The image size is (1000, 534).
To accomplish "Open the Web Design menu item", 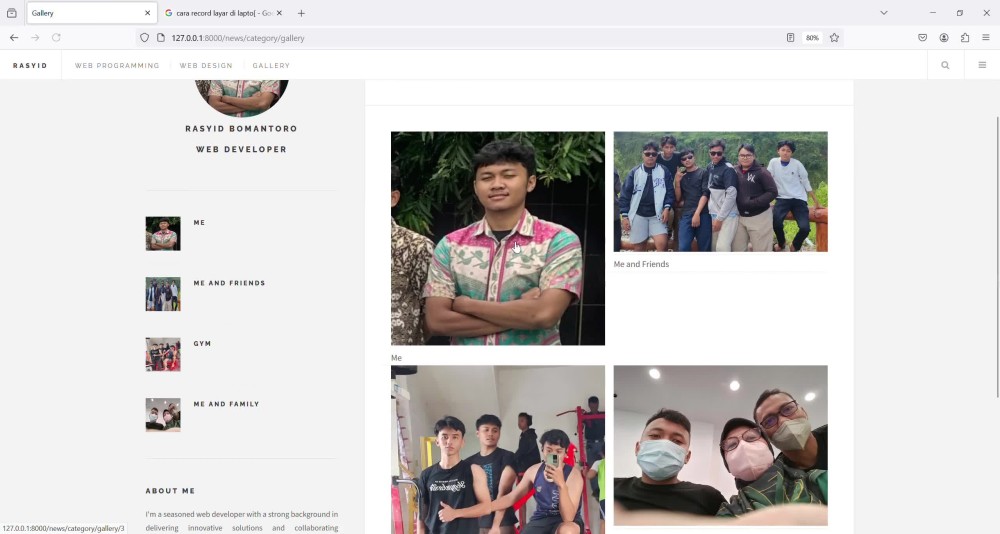I will (x=206, y=66).
